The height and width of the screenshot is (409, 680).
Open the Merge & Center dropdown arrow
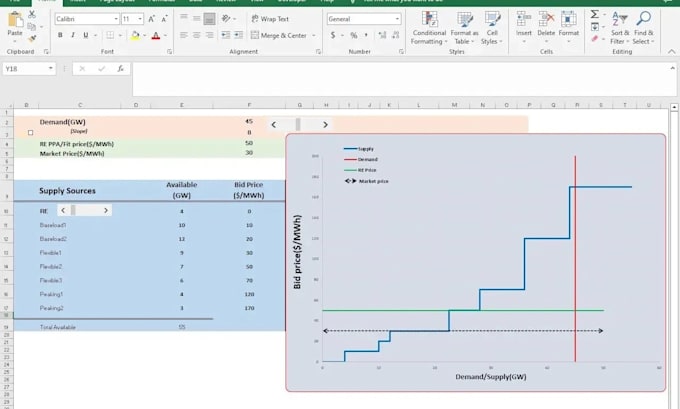tap(314, 35)
